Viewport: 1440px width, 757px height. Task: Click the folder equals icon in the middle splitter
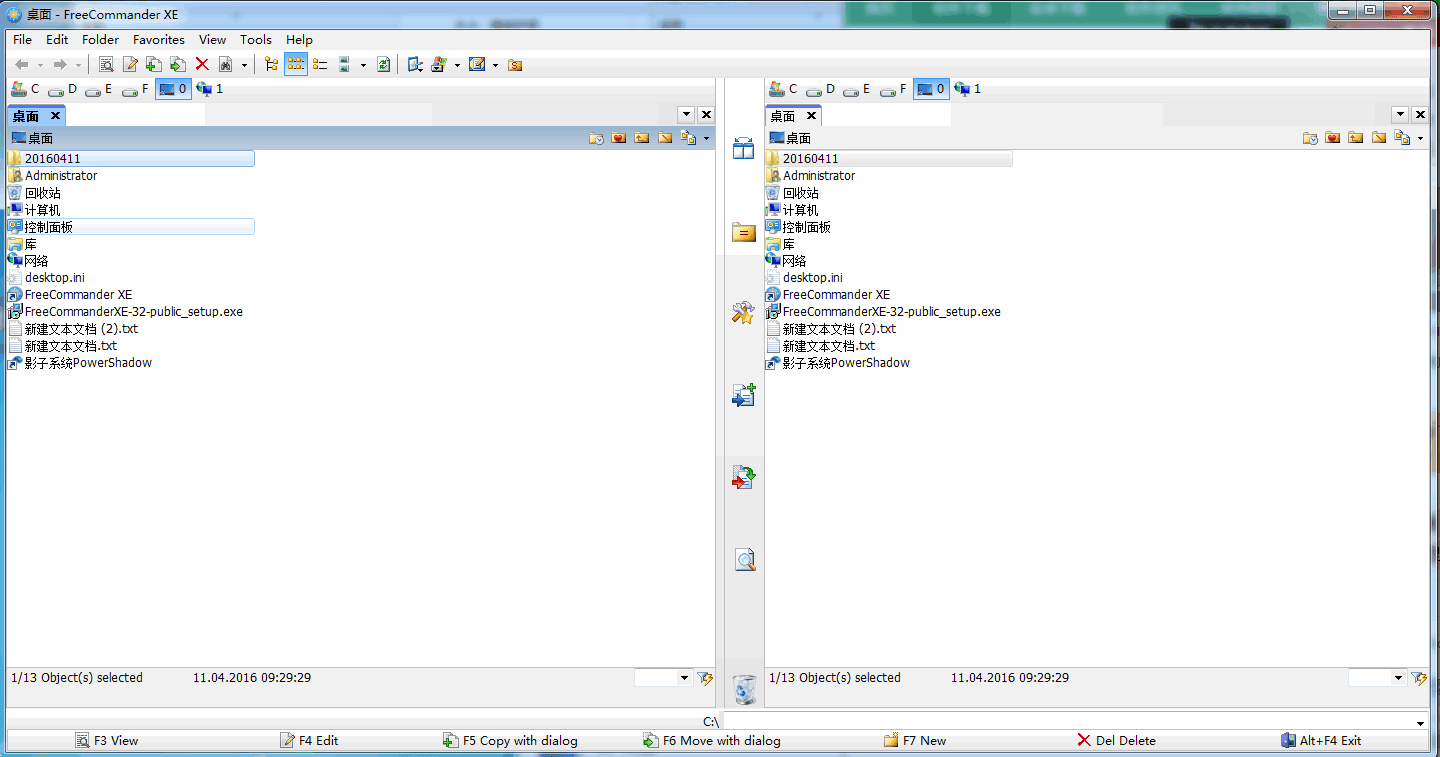(x=743, y=232)
